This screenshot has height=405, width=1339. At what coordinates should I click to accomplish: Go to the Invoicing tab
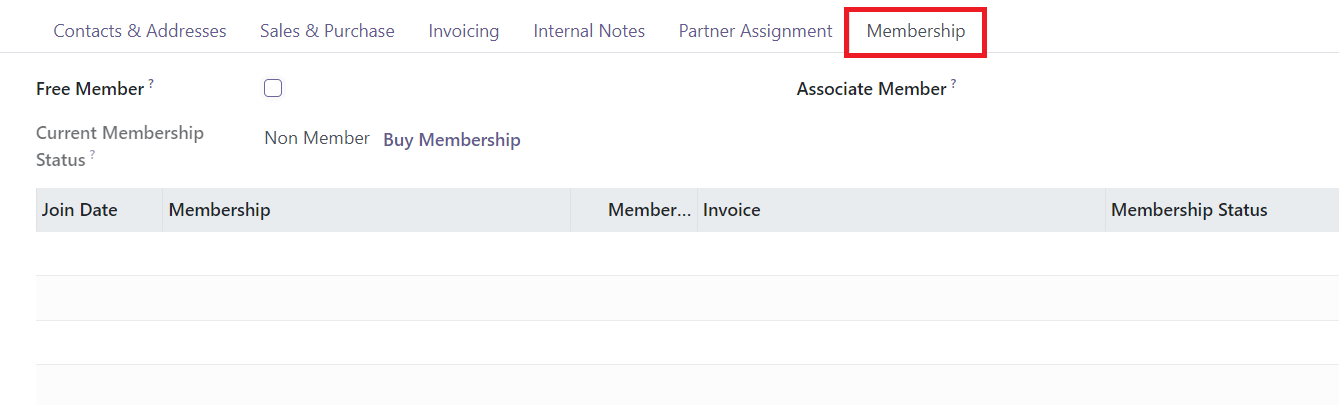463,31
